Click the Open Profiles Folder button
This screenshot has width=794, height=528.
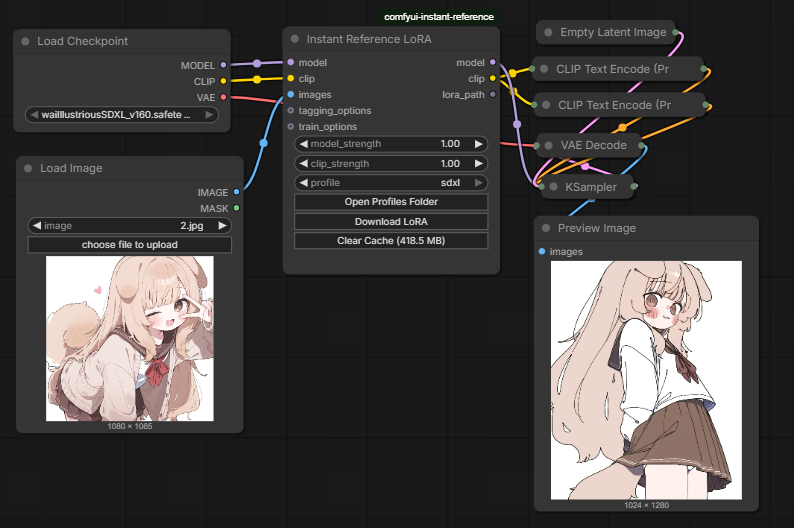[x=391, y=202]
